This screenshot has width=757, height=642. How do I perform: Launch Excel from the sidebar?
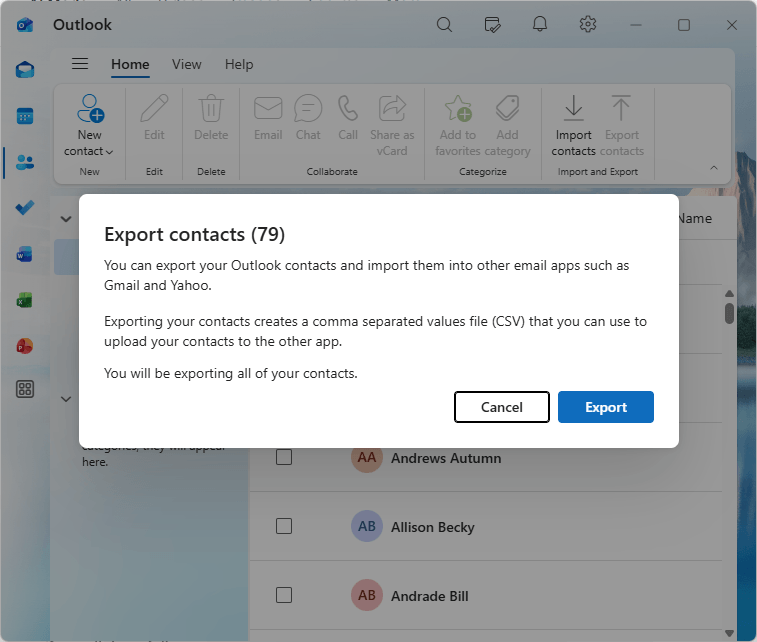(25, 300)
